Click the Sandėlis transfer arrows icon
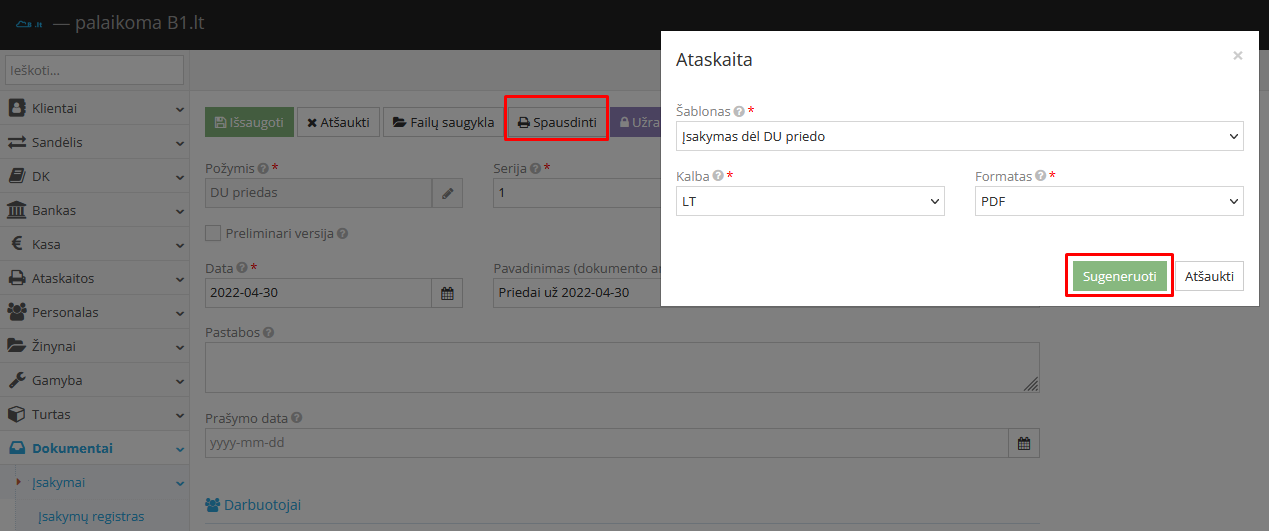 [x=16, y=142]
